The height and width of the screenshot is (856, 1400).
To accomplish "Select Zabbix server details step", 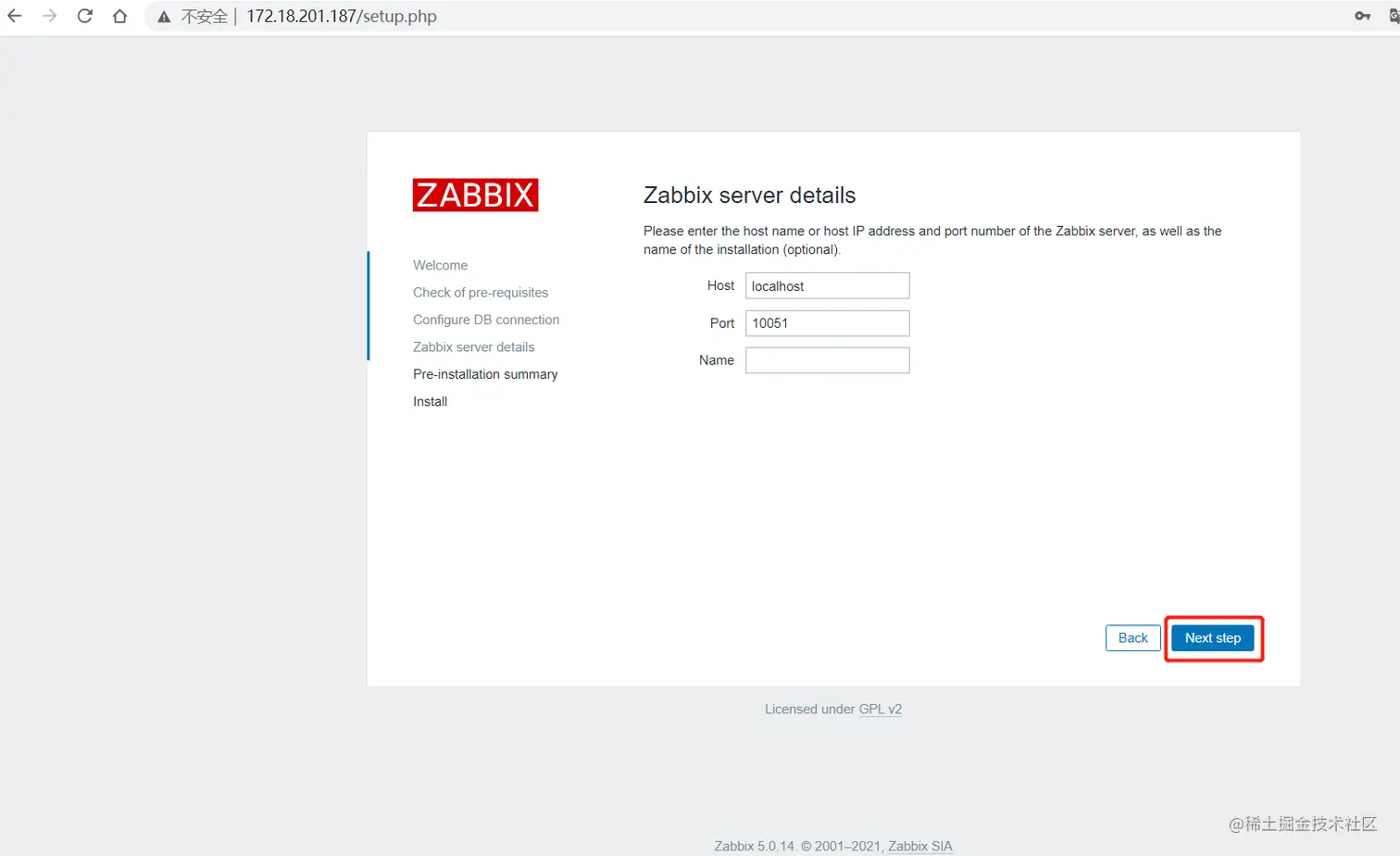I will (x=473, y=347).
